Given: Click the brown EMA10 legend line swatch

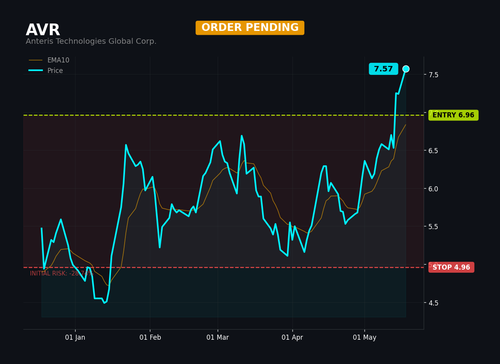Looking at the screenshot, I should coord(36,60).
